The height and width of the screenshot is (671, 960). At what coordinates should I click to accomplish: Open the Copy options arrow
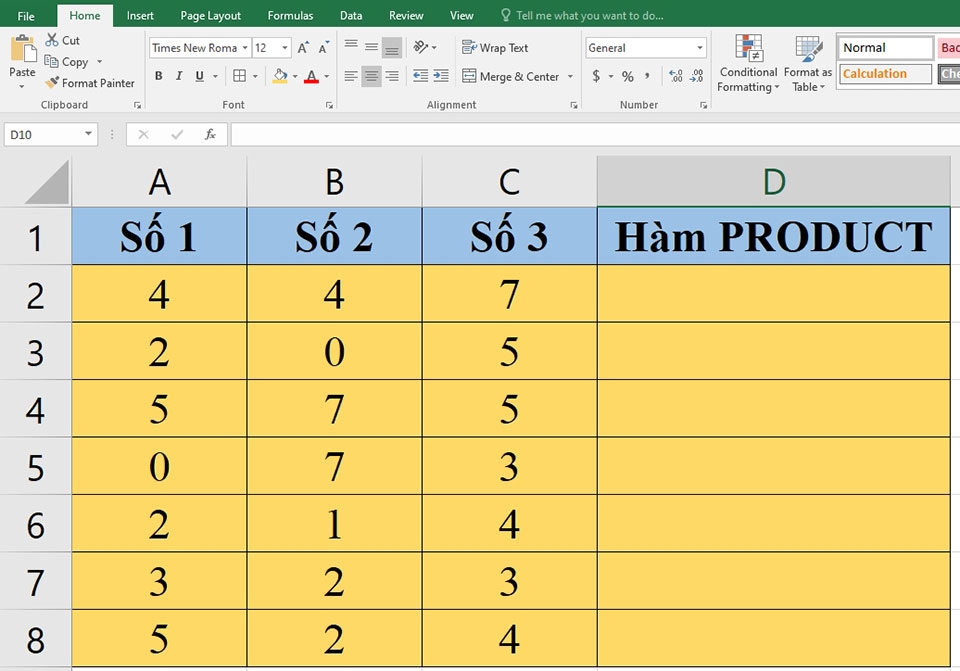(99, 62)
